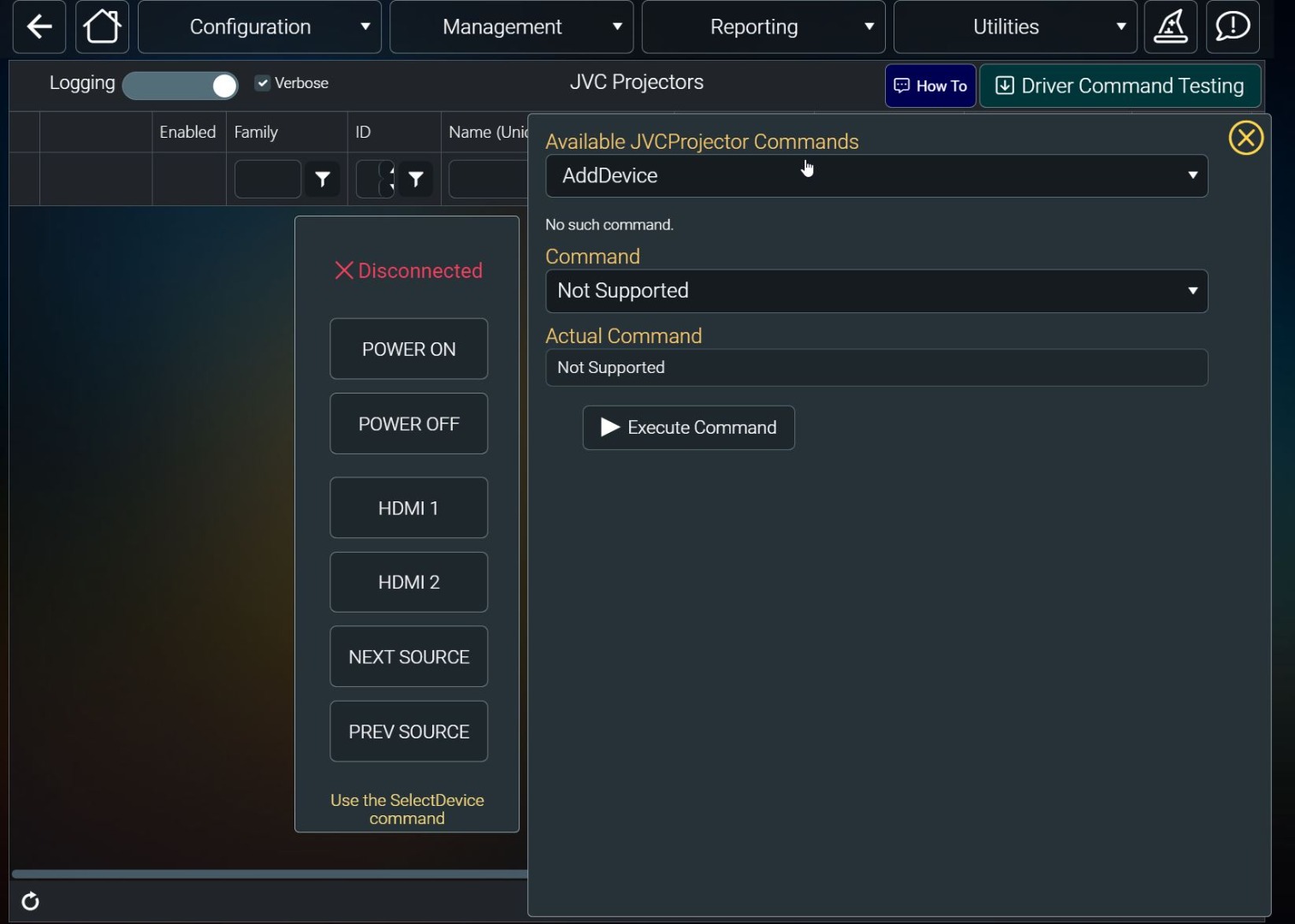The width and height of the screenshot is (1295, 924).
Task: Click the PREV SOURCE button
Action: pos(409,731)
